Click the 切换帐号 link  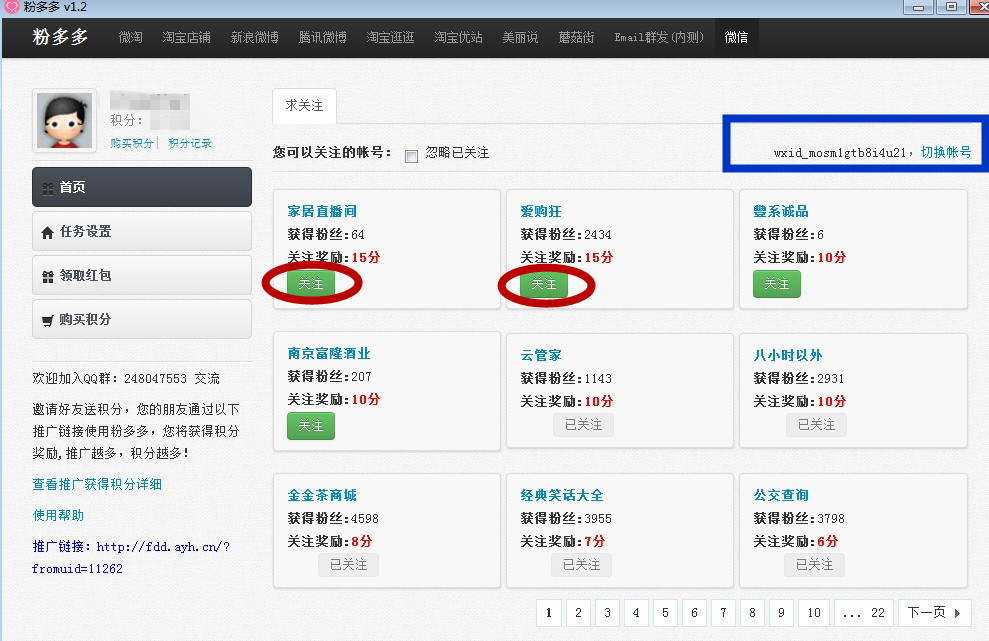[x=946, y=152]
